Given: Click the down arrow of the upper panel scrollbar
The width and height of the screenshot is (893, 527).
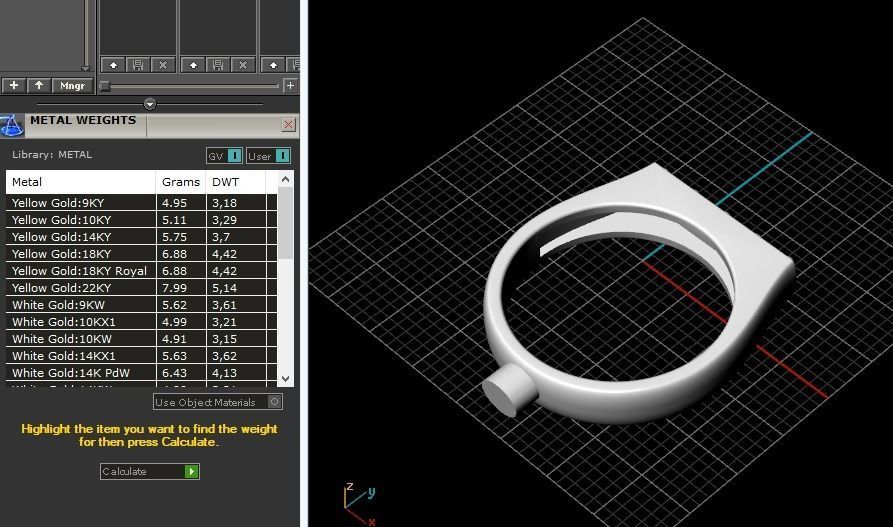Looking at the screenshot, I should (x=85, y=68).
